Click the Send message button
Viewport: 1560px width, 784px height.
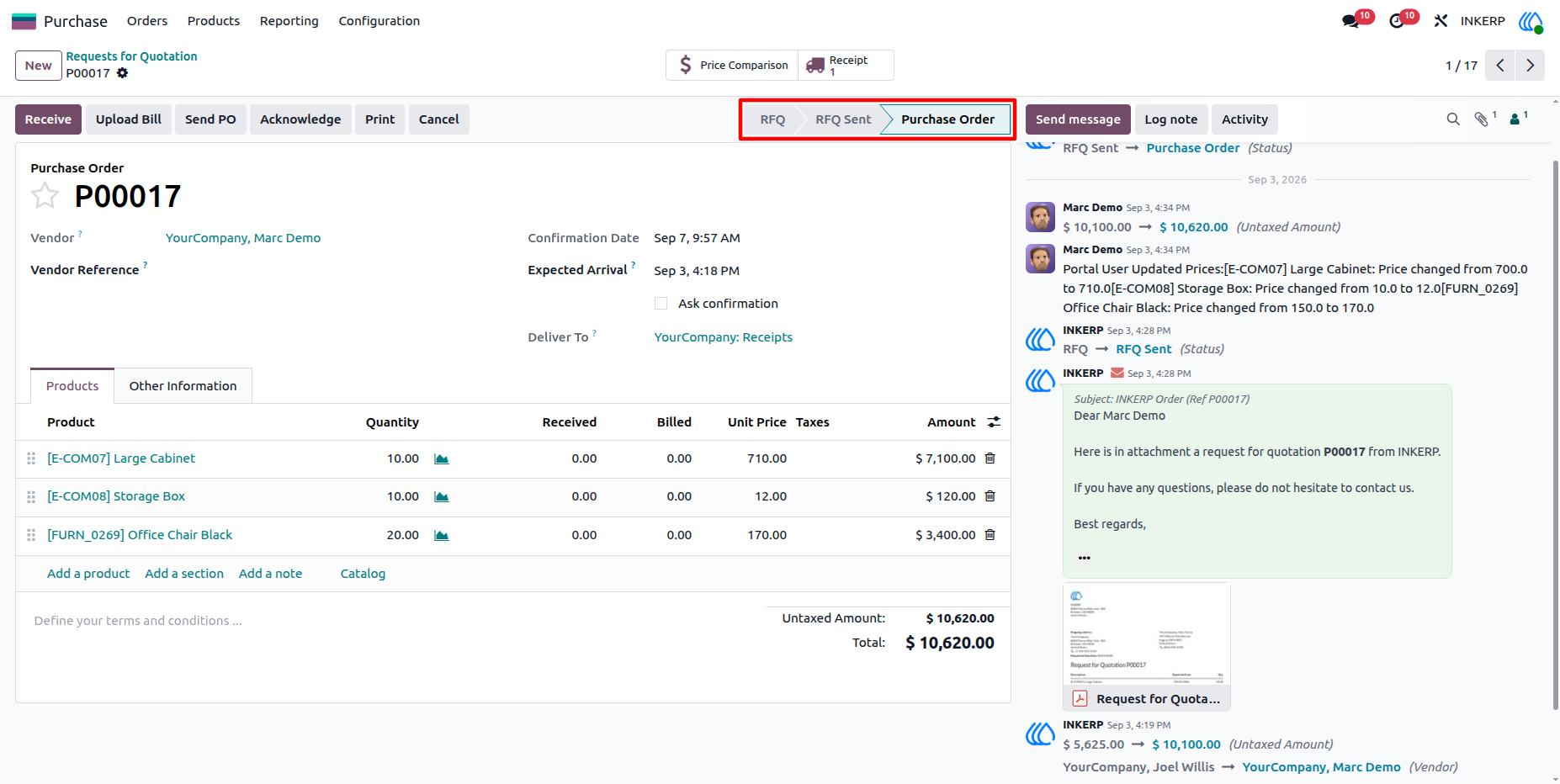(x=1078, y=119)
